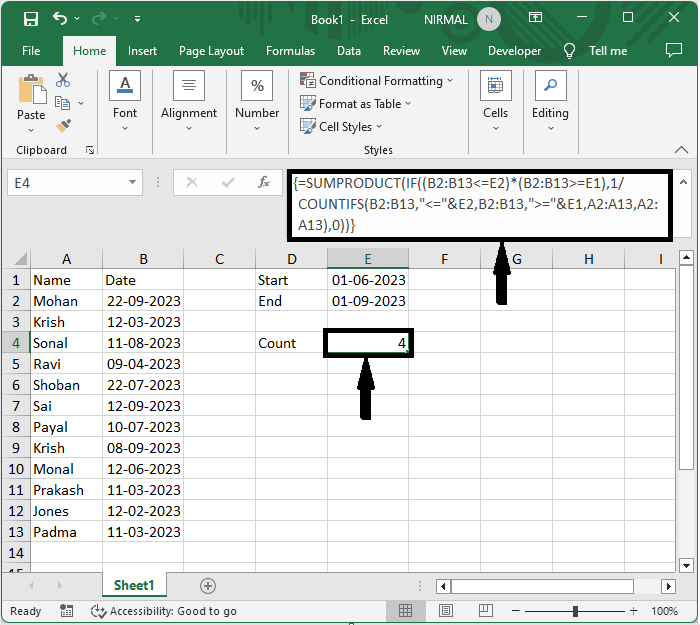Open the Format as Table menu

[x=356, y=104]
